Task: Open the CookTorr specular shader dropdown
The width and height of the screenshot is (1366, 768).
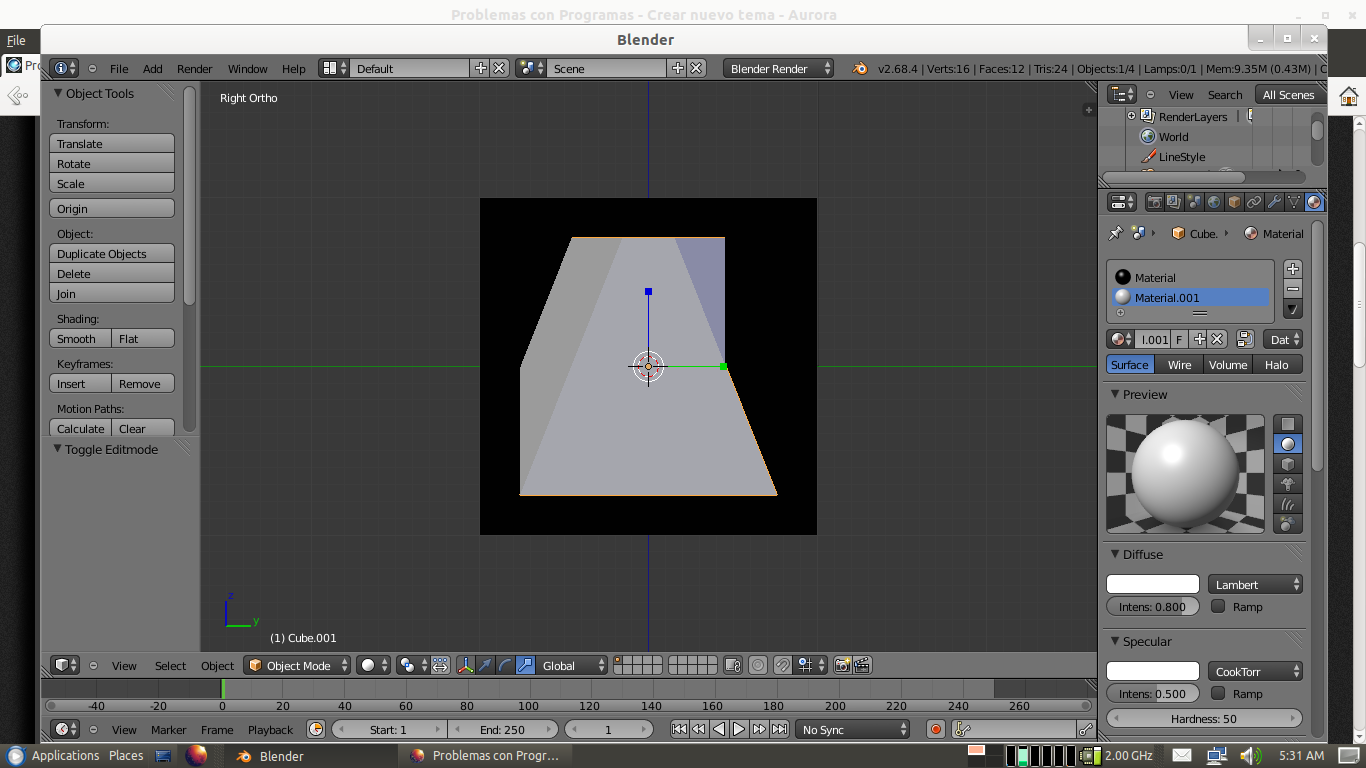Action: 1255,671
